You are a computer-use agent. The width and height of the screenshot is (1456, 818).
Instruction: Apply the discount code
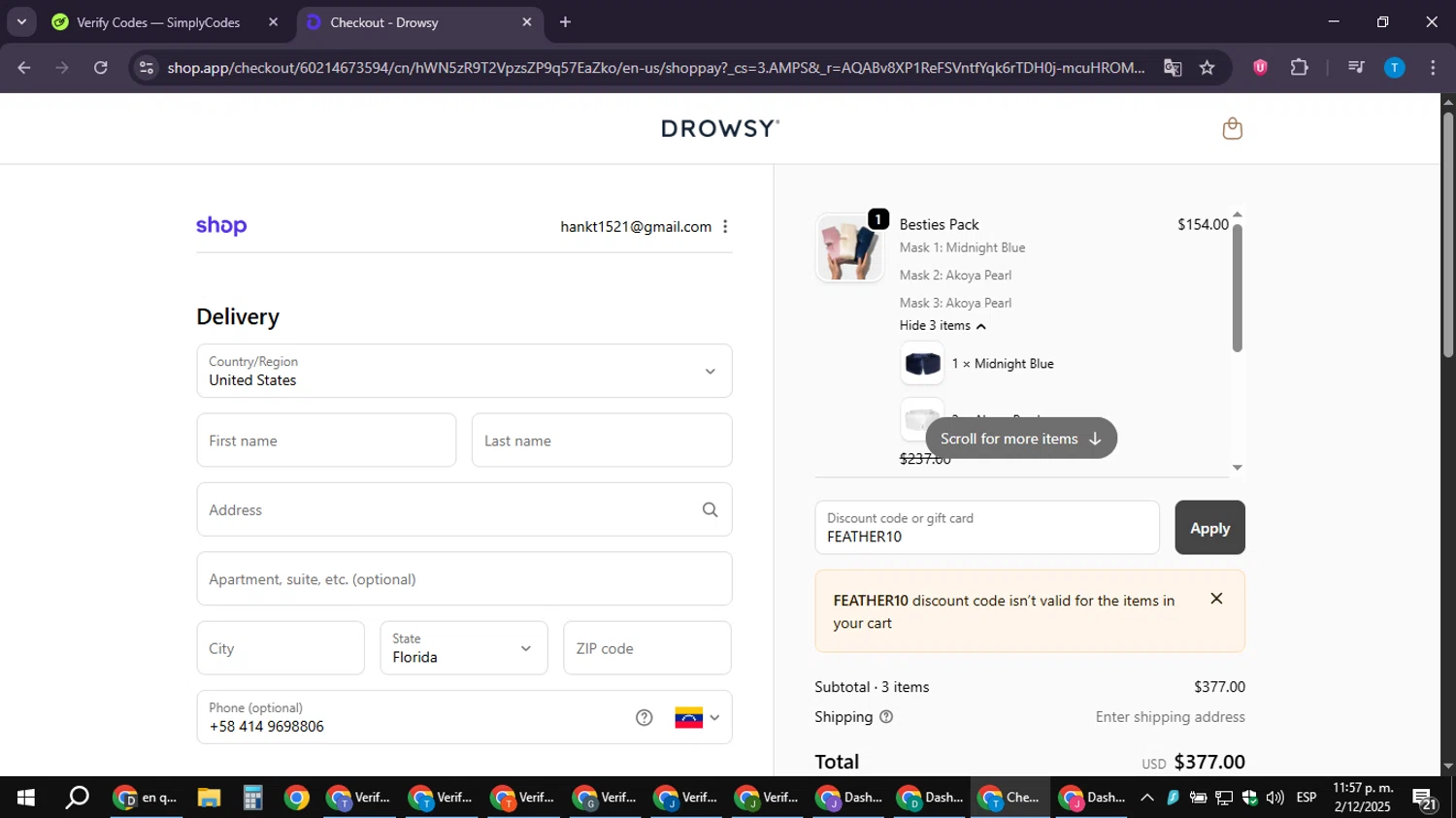pyautogui.click(x=1209, y=528)
